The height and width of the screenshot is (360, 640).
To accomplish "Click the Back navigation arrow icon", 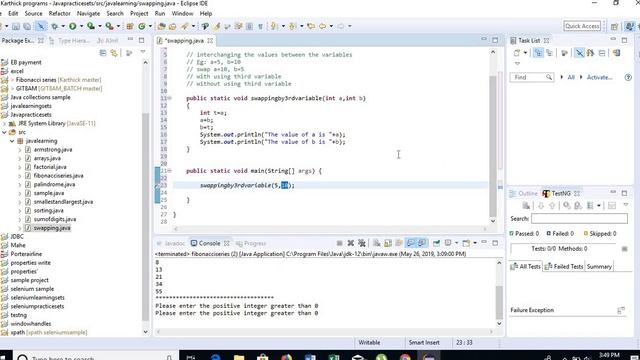I will pyautogui.click(x=322, y=27).
